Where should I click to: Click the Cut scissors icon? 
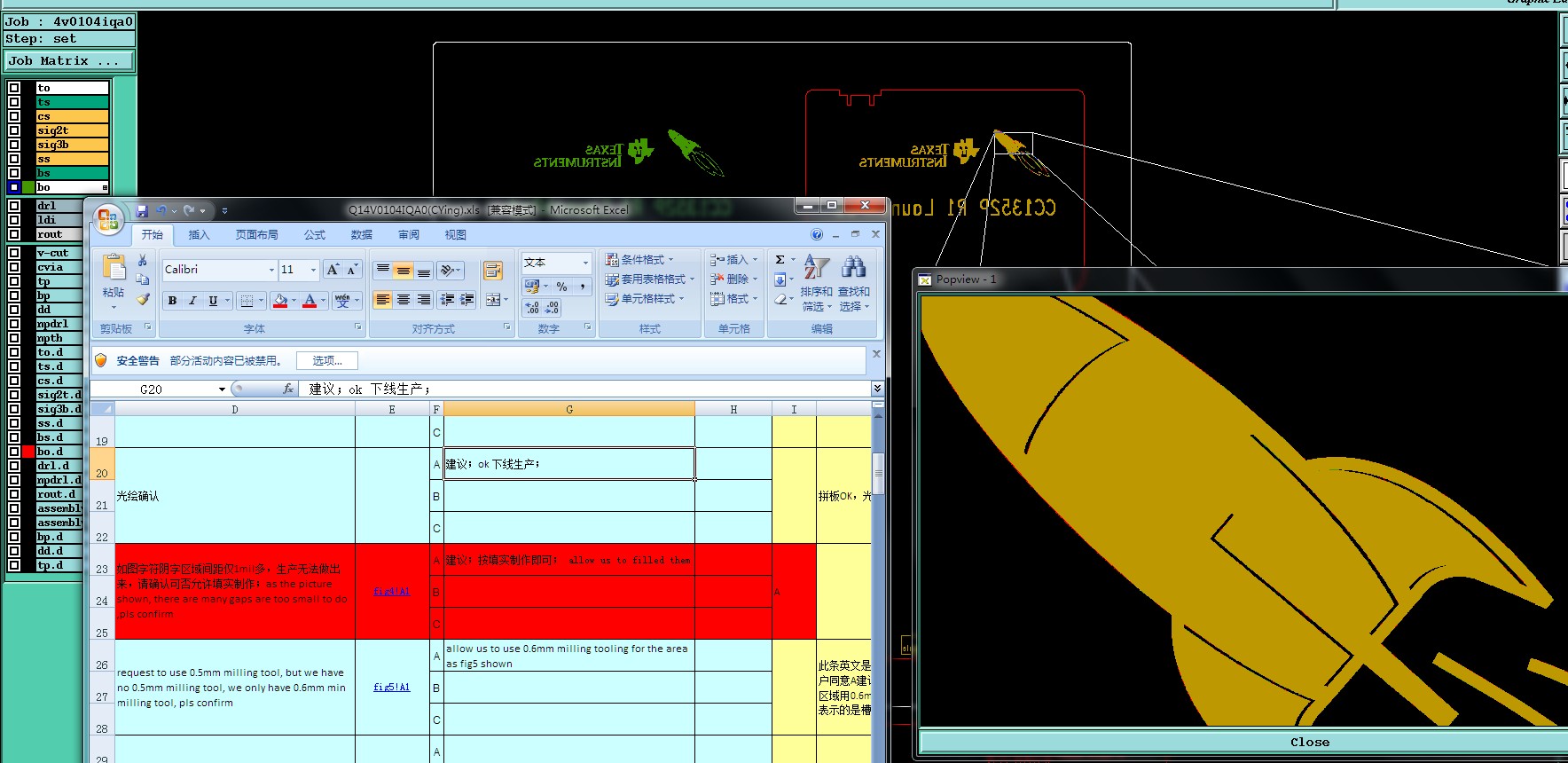[x=142, y=260]
